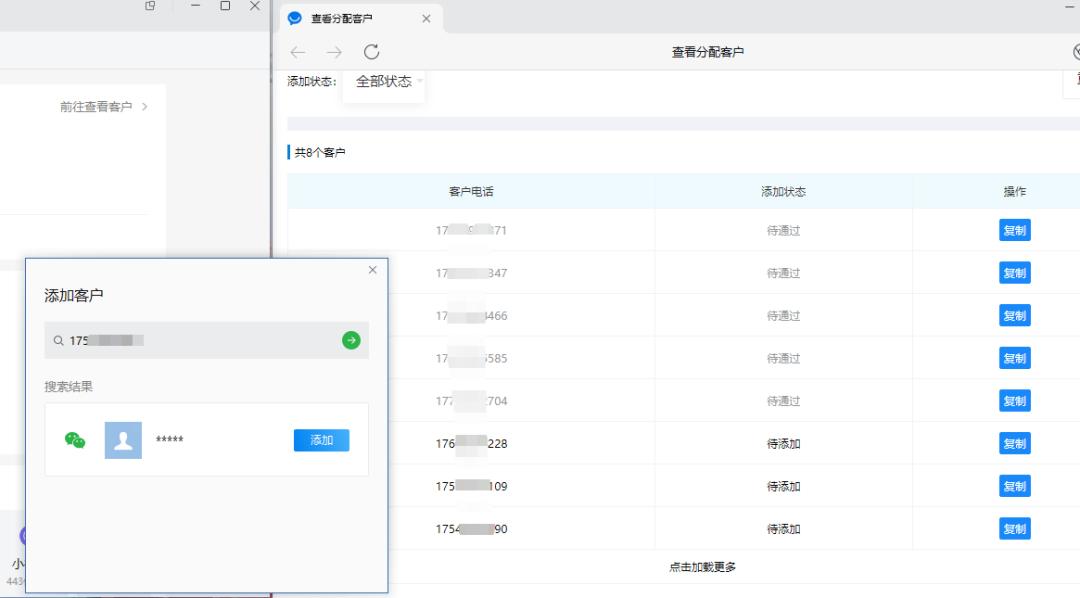The image size is (1080, 598).
Task: Open the 全部状态 status dropdown
Action: pos(384,83)
